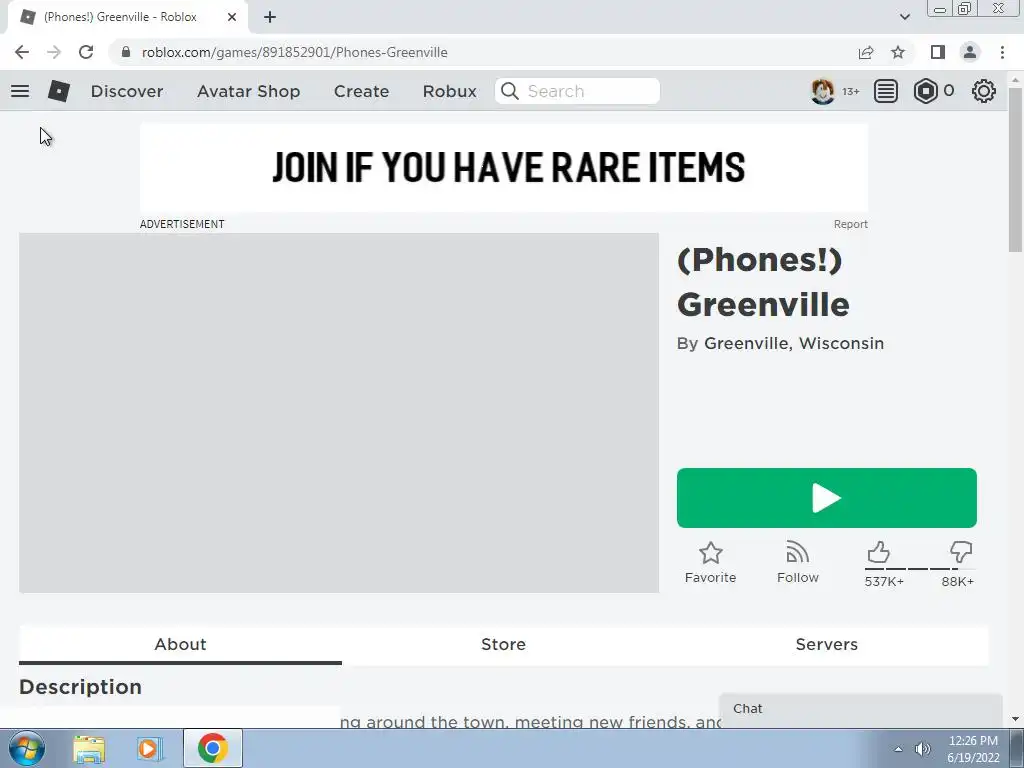
Task: Click the Robux balance icon
Action: tap(925, 91)
